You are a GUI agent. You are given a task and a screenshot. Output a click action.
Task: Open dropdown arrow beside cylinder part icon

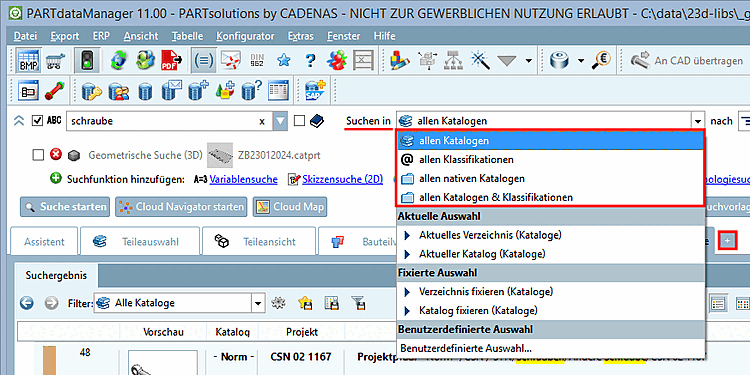click(581, 61)
